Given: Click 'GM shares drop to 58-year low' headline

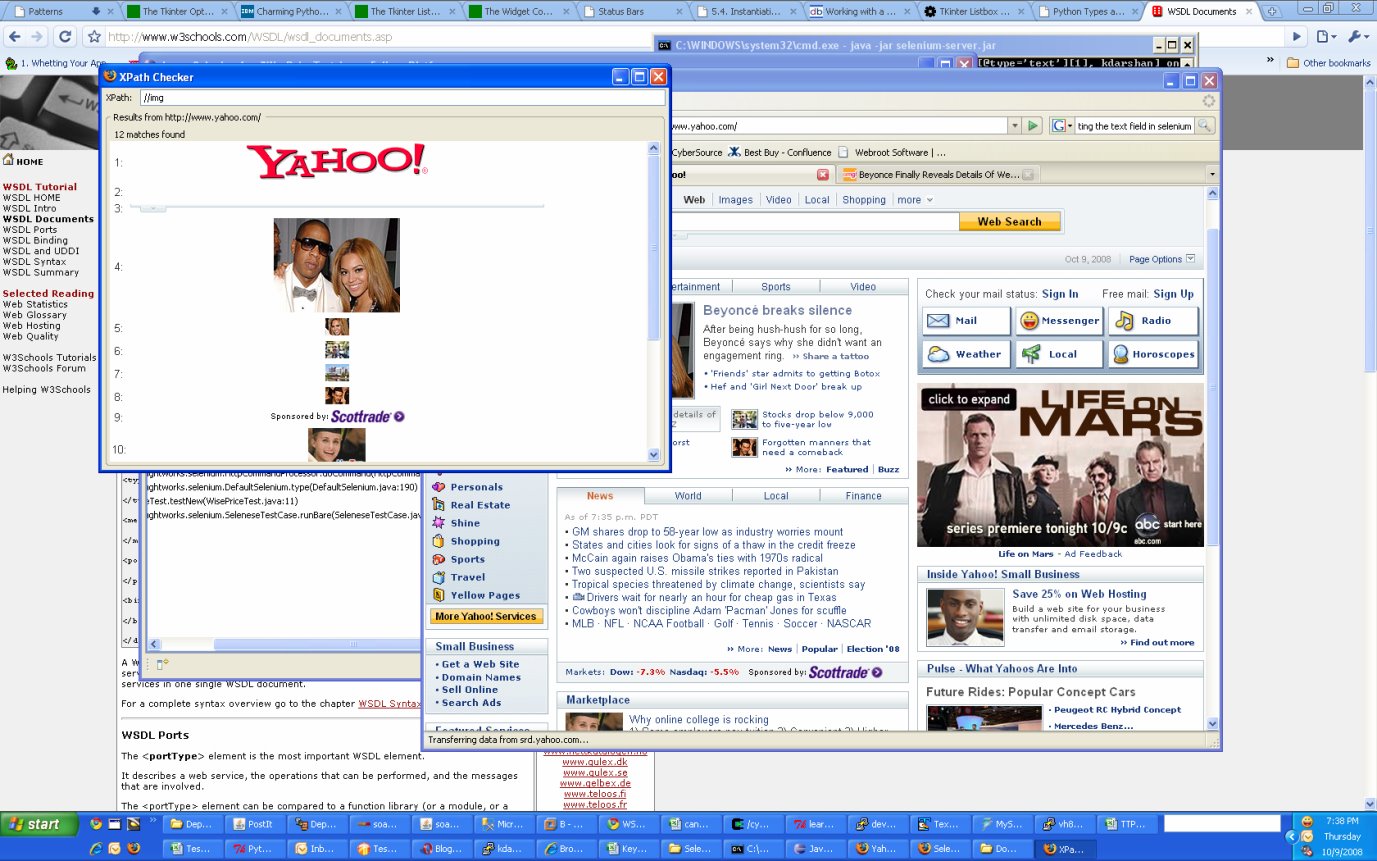Looking at the screenshot, I should coord(707,532).
